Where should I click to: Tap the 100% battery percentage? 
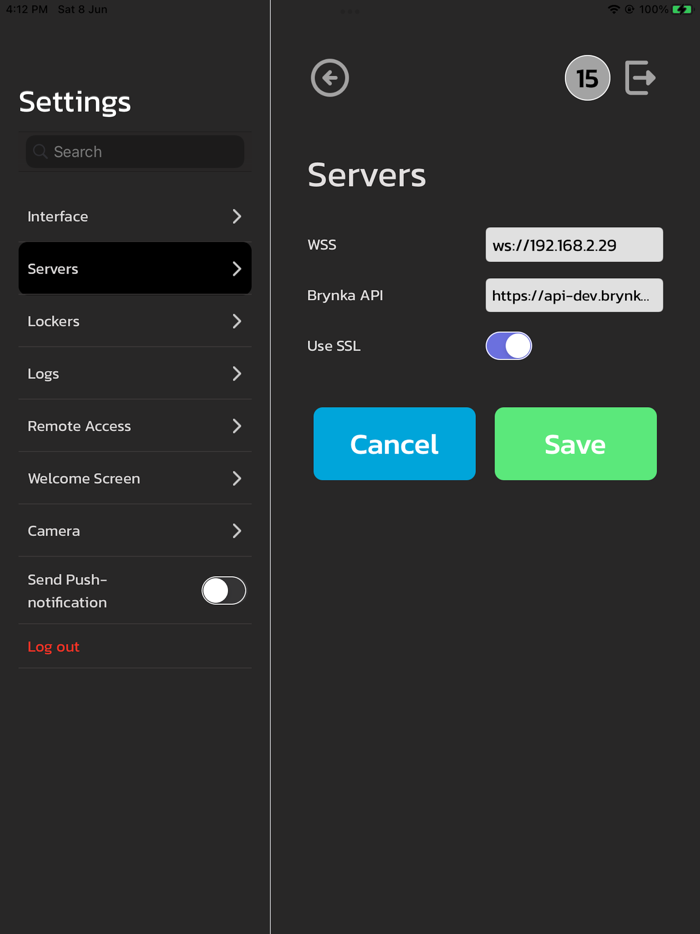[x=654, y=10]
